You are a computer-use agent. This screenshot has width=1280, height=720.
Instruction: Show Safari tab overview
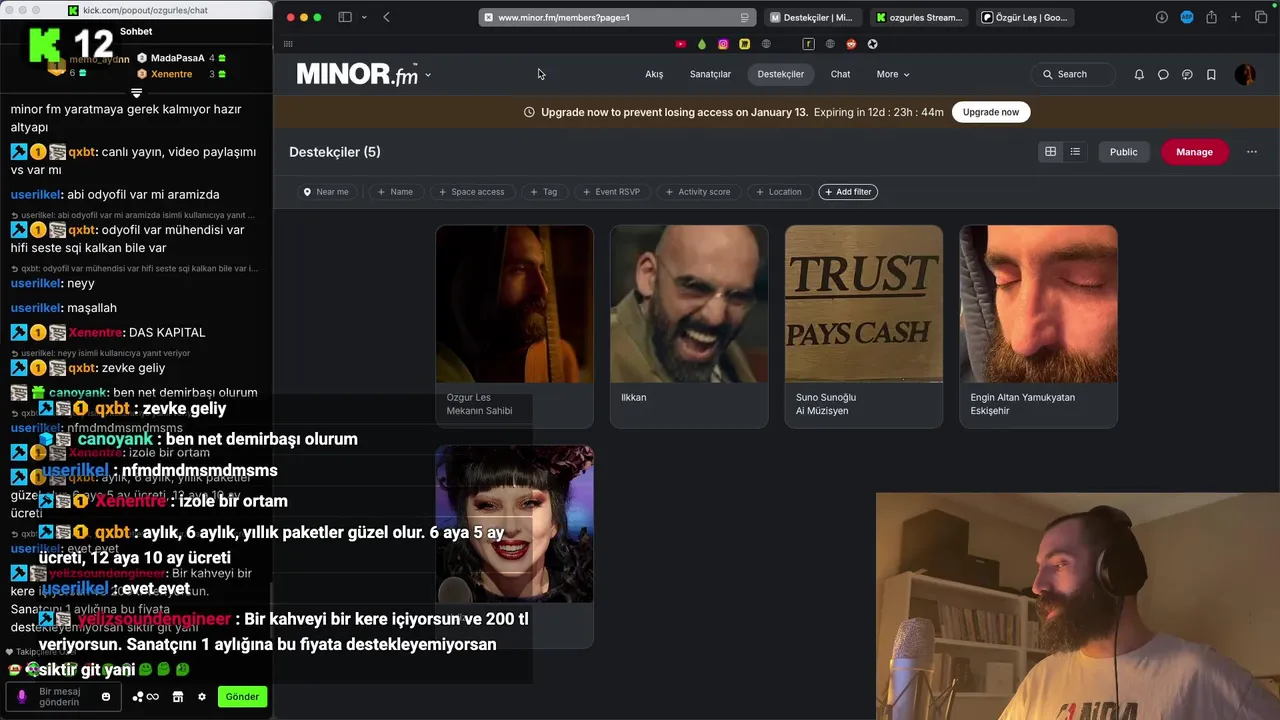coord(1260,17)
